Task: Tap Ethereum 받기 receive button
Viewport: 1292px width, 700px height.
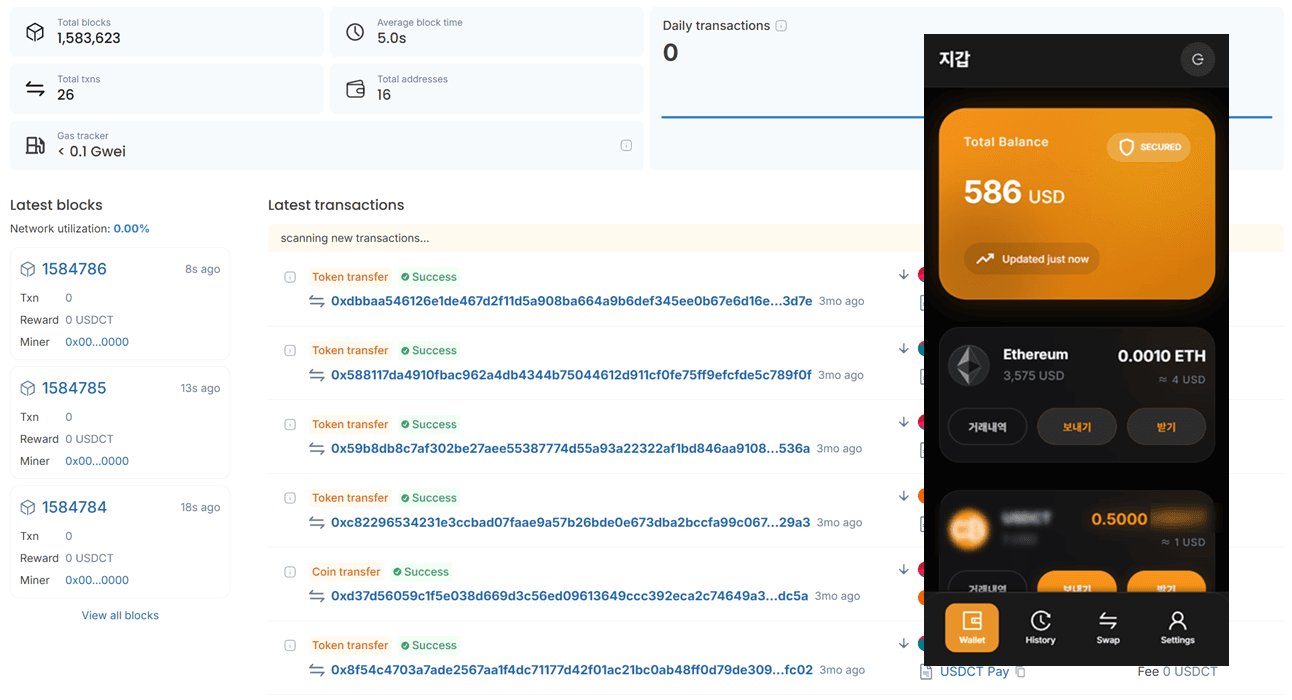Action: click(1166, 427)
